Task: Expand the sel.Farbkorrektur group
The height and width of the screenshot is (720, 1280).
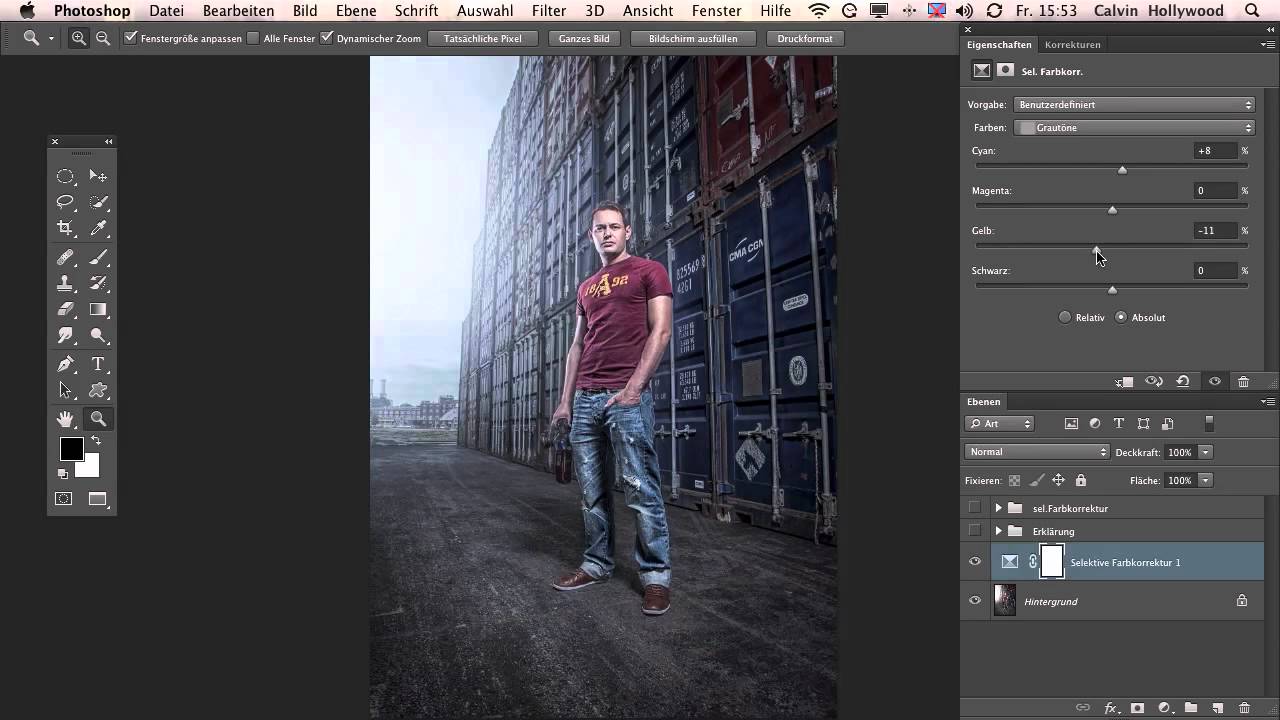Action: (998, 508)
